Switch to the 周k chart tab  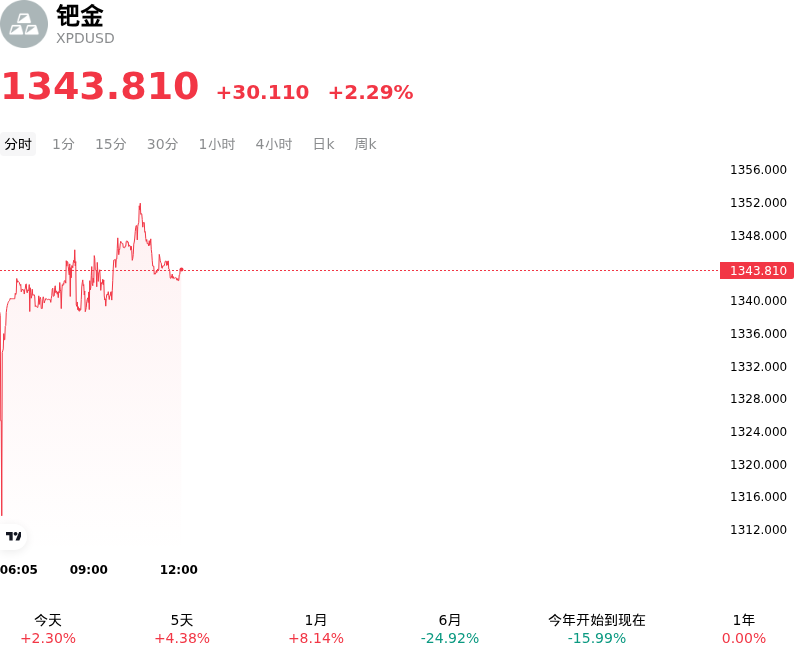point(365,144)
